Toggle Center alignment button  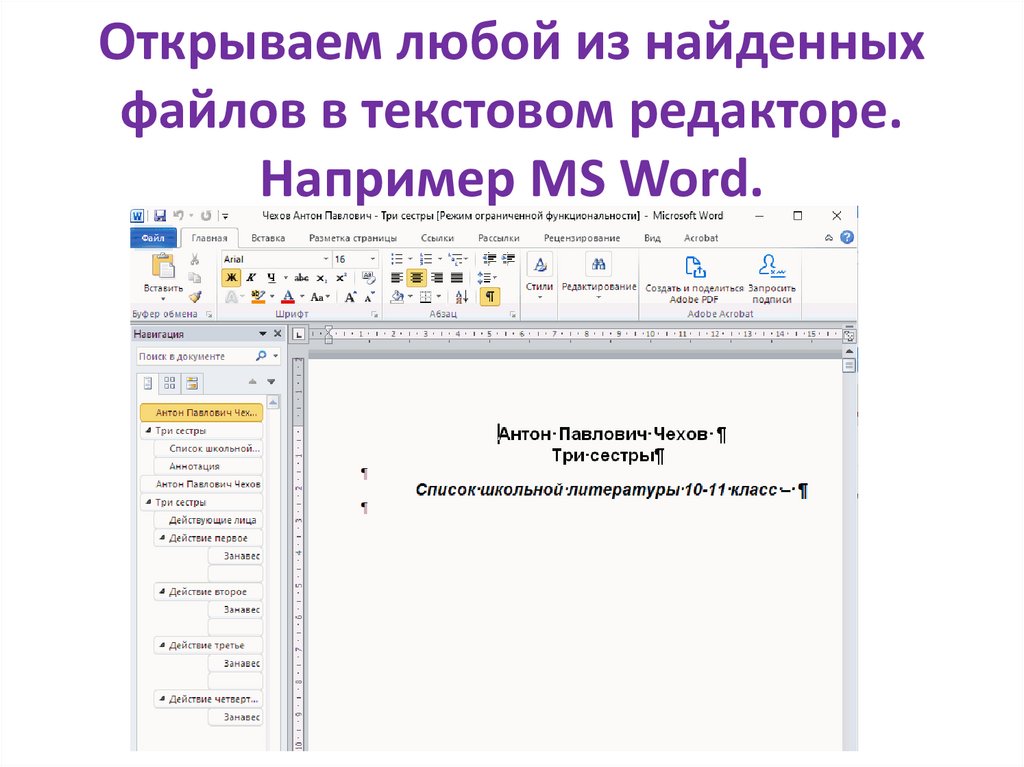416,278
